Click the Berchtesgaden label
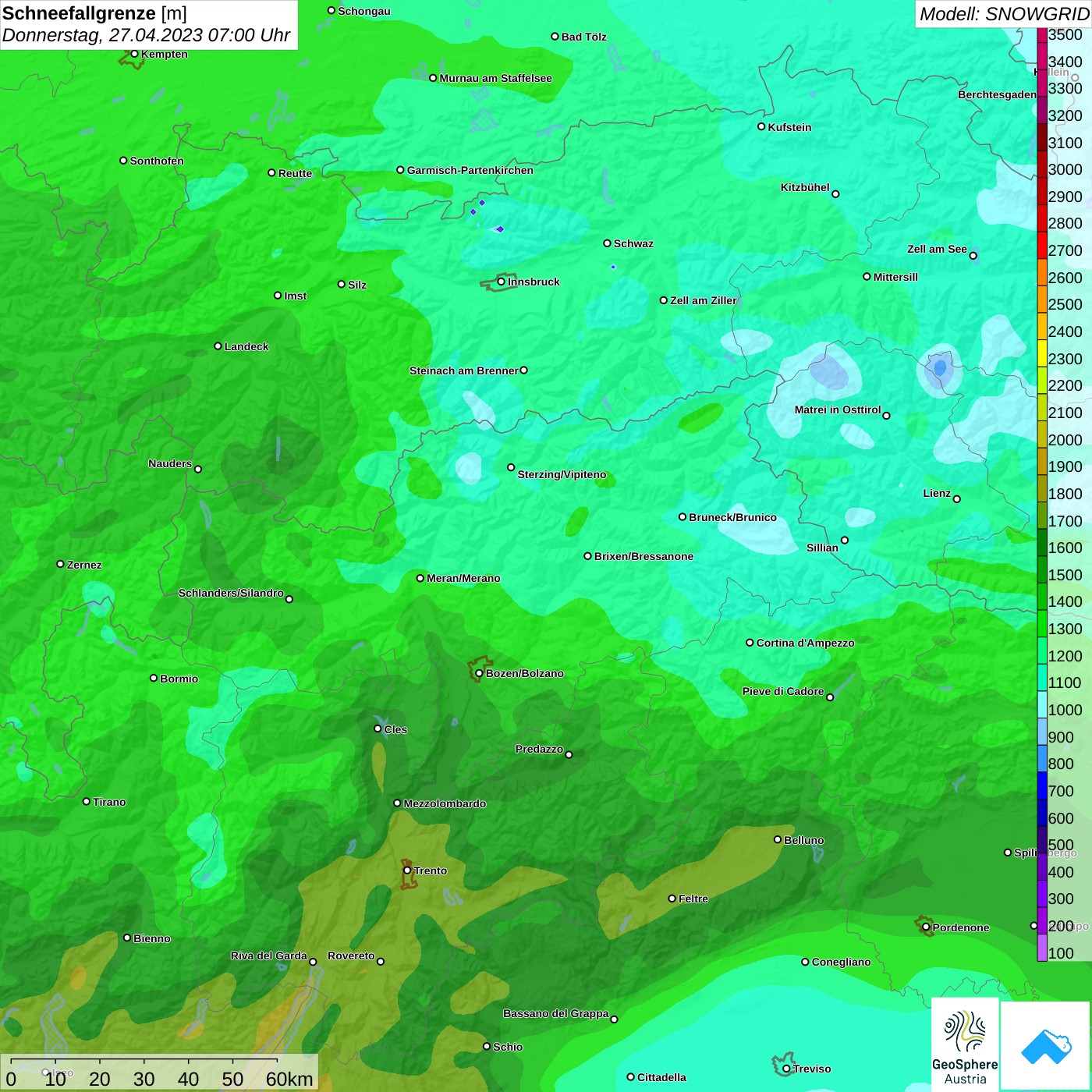This screenshot has width=1092, height=1092. (997, 94)
